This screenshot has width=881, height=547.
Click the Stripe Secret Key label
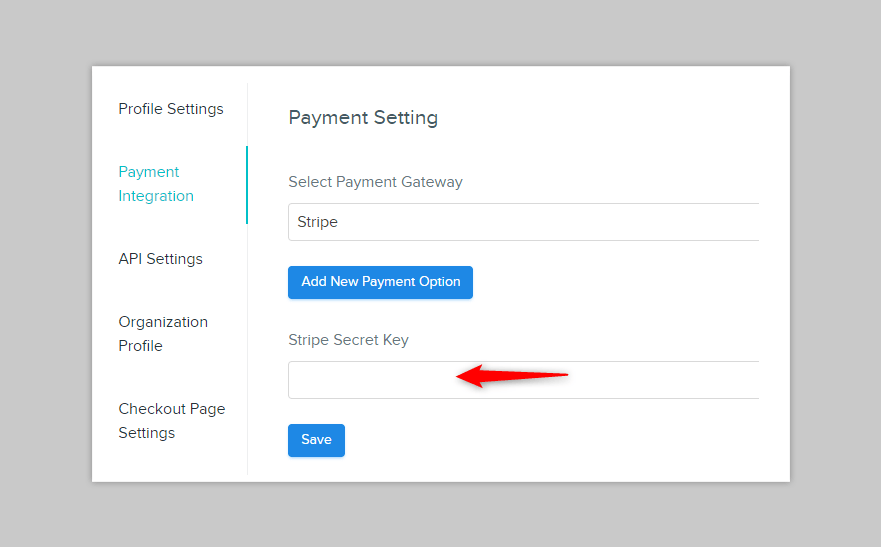pyautogui.click(x=348, y=340)
